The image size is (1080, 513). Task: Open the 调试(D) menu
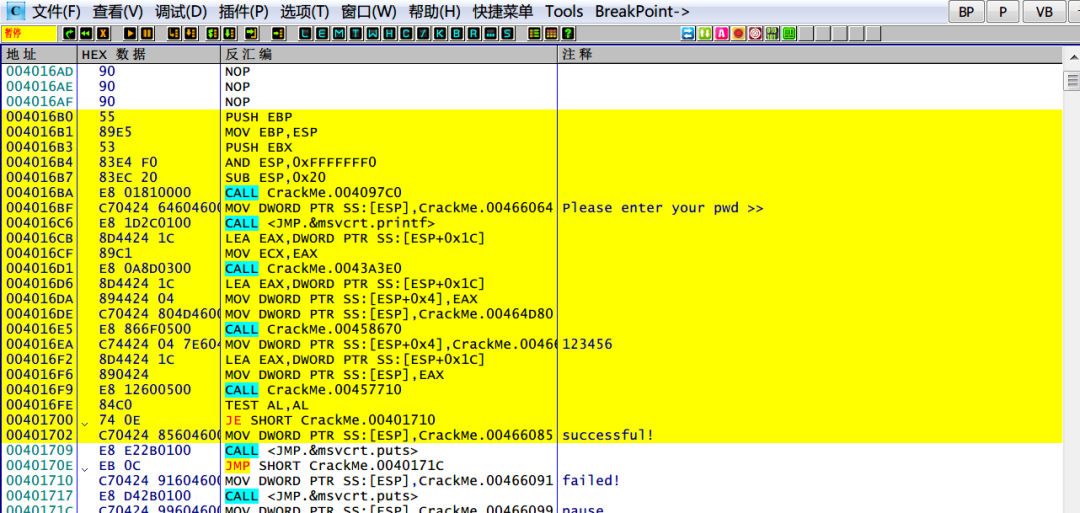point(180,12)
